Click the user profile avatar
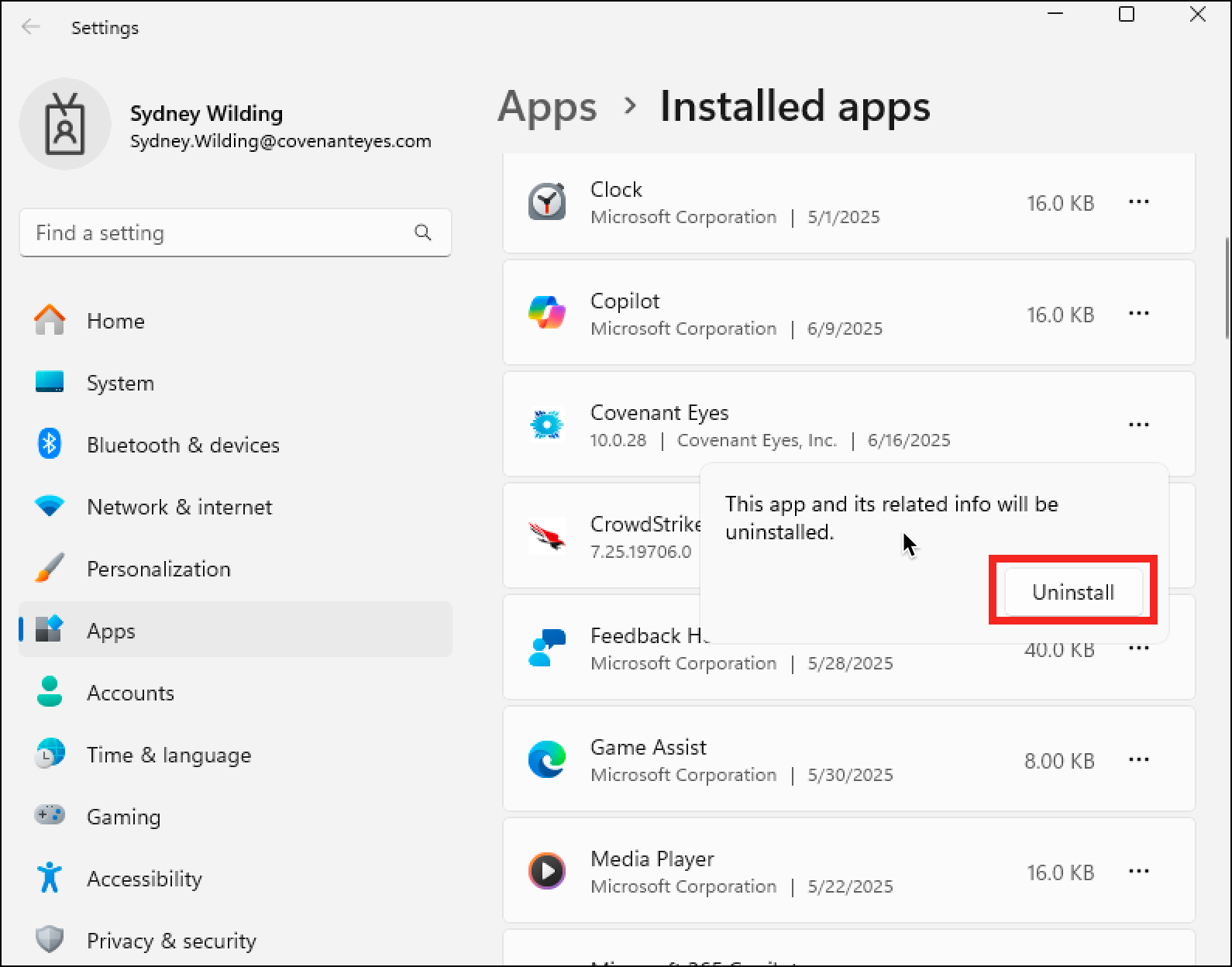 [x=65, y=124]
